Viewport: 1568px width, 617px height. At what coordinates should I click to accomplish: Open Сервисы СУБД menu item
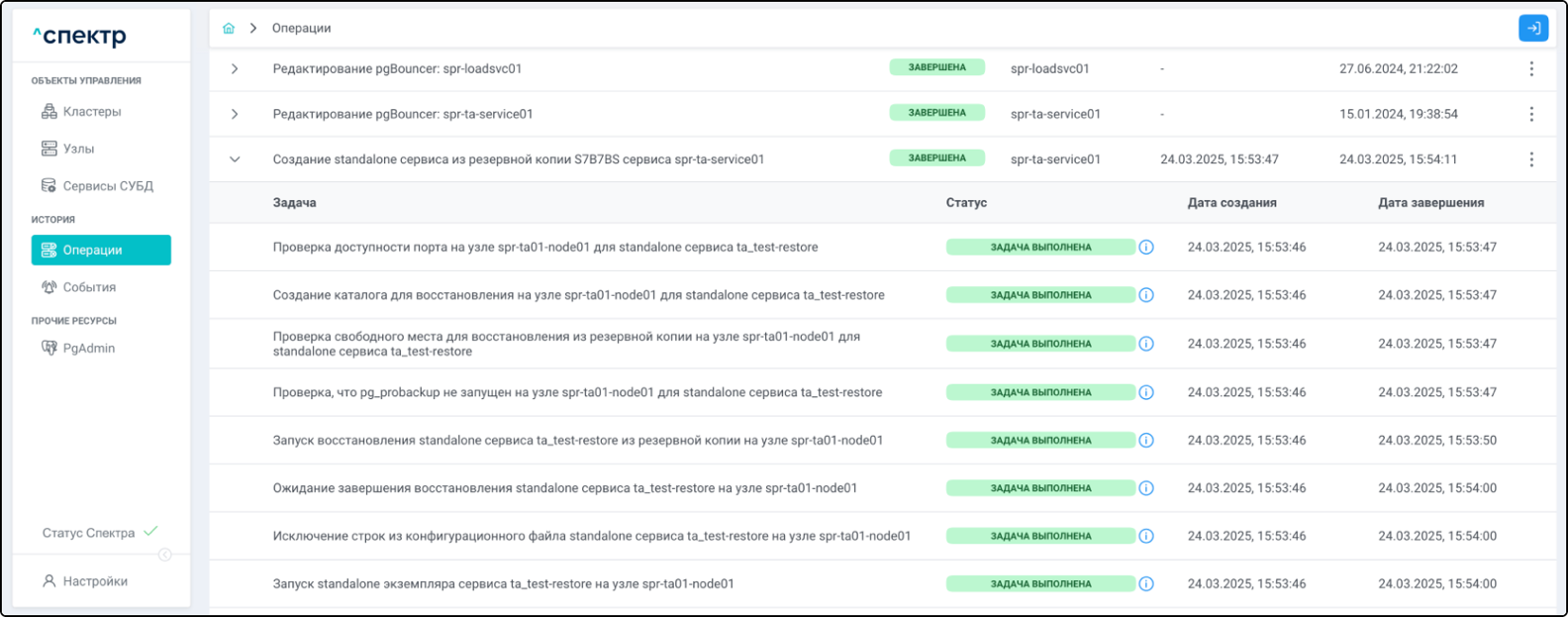tap(107, 186)
